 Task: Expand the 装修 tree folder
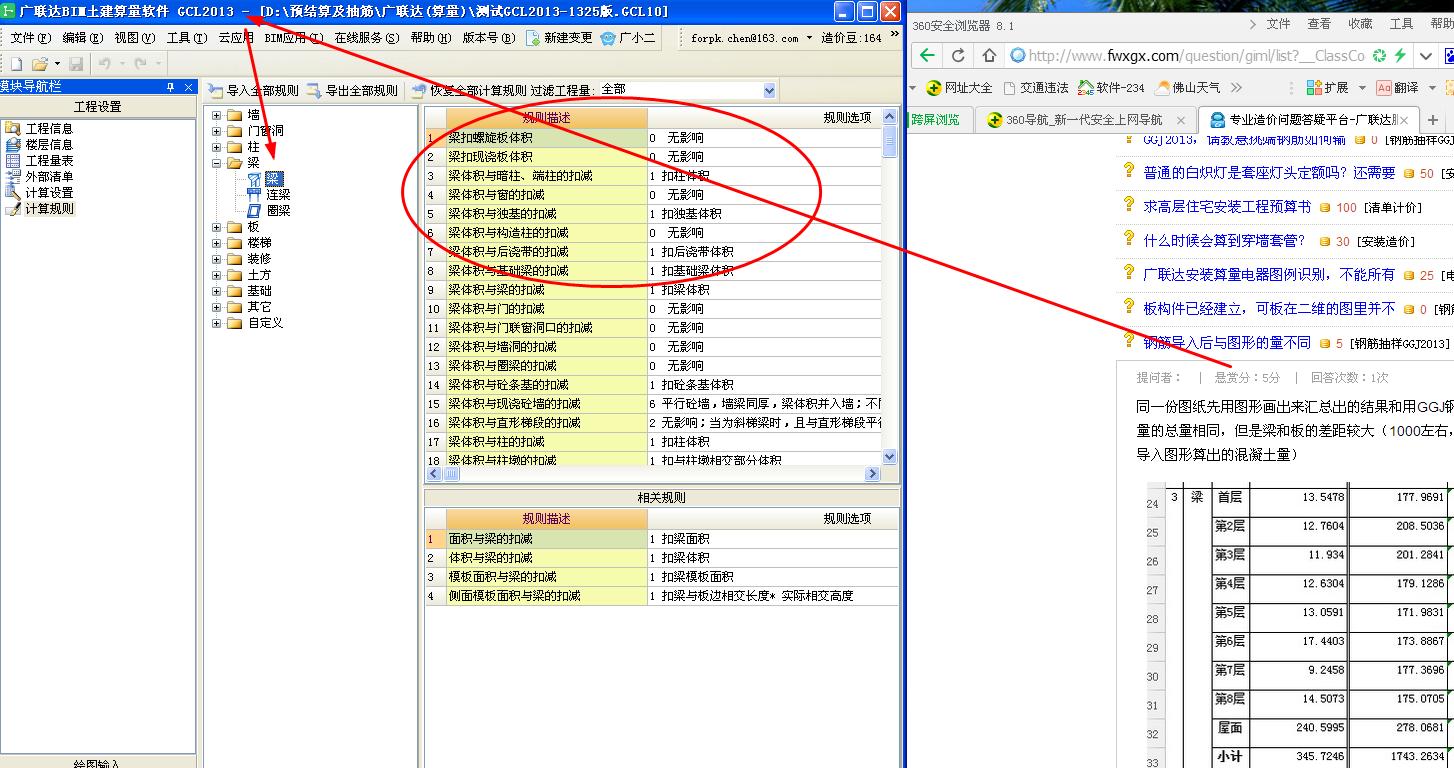pos(216,259)
